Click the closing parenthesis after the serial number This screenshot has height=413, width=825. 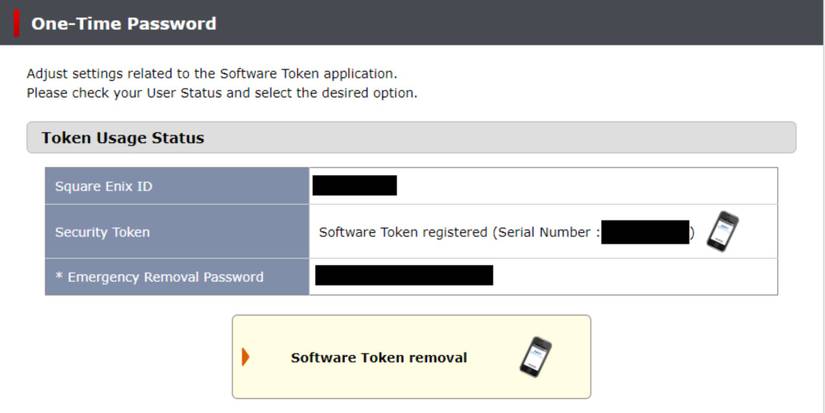(x=692, y=233)
